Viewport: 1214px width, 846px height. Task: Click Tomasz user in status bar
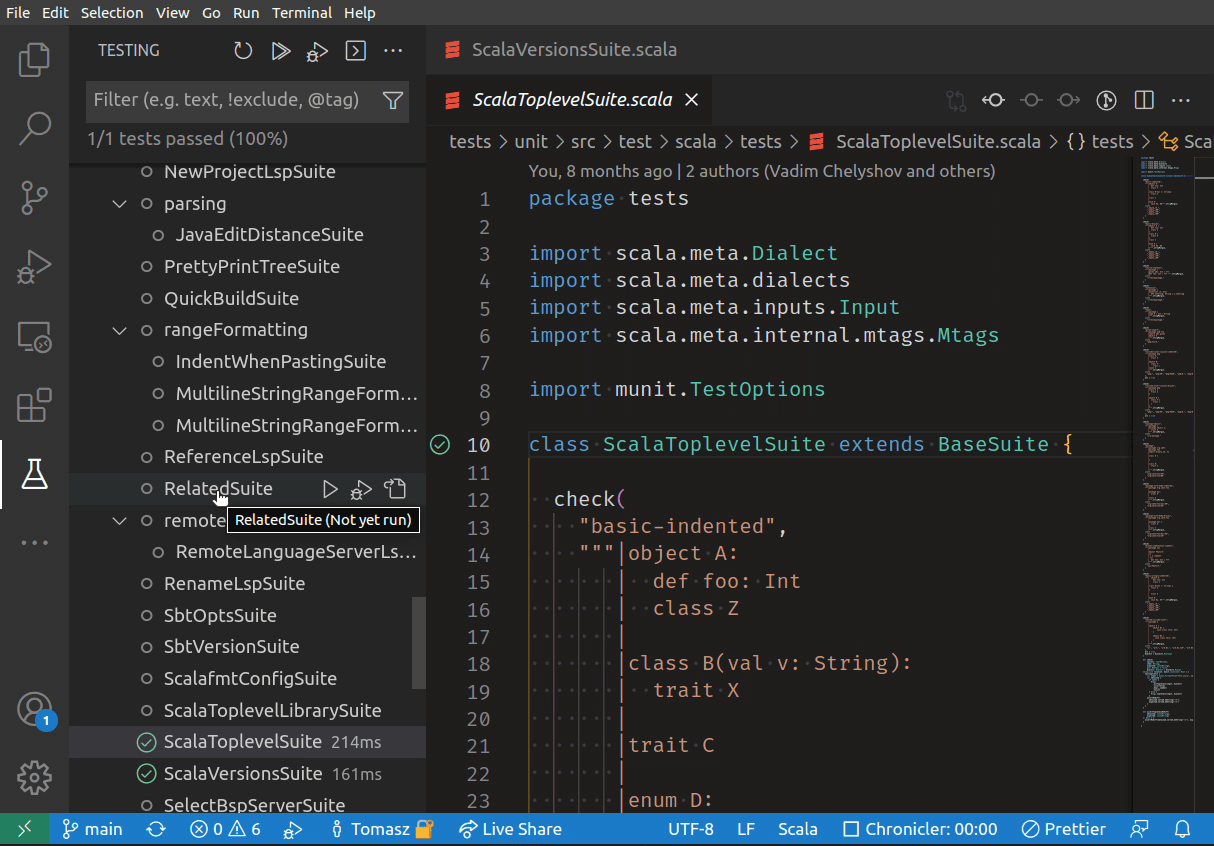[x=383, y=829]
